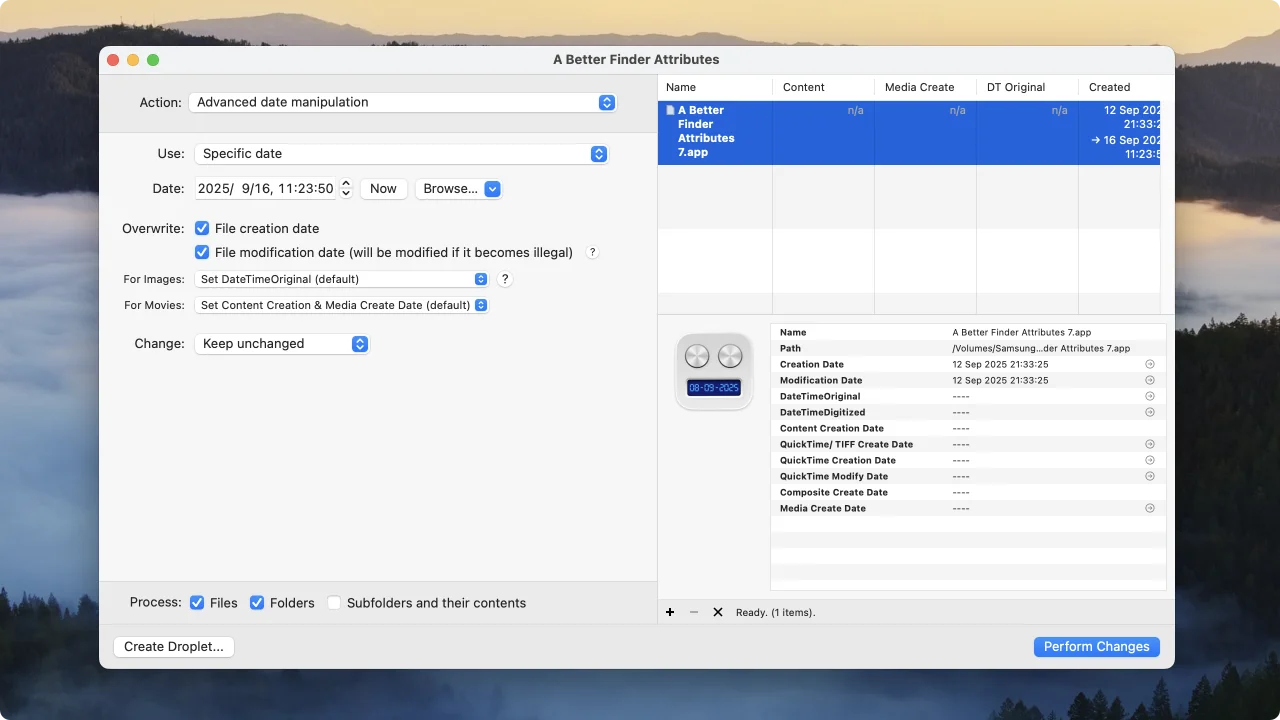The height and width of the screenshot is (720, 1280).
Task: Toggle the File modification date checkbox
Action: [202, 253]
